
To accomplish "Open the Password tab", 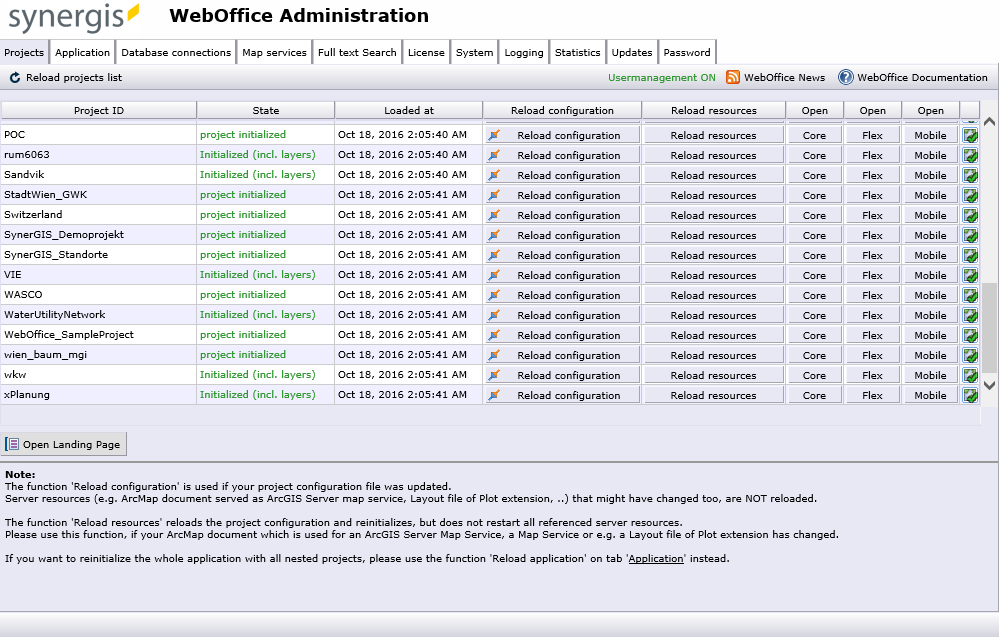I will click(x=687, y=51).
